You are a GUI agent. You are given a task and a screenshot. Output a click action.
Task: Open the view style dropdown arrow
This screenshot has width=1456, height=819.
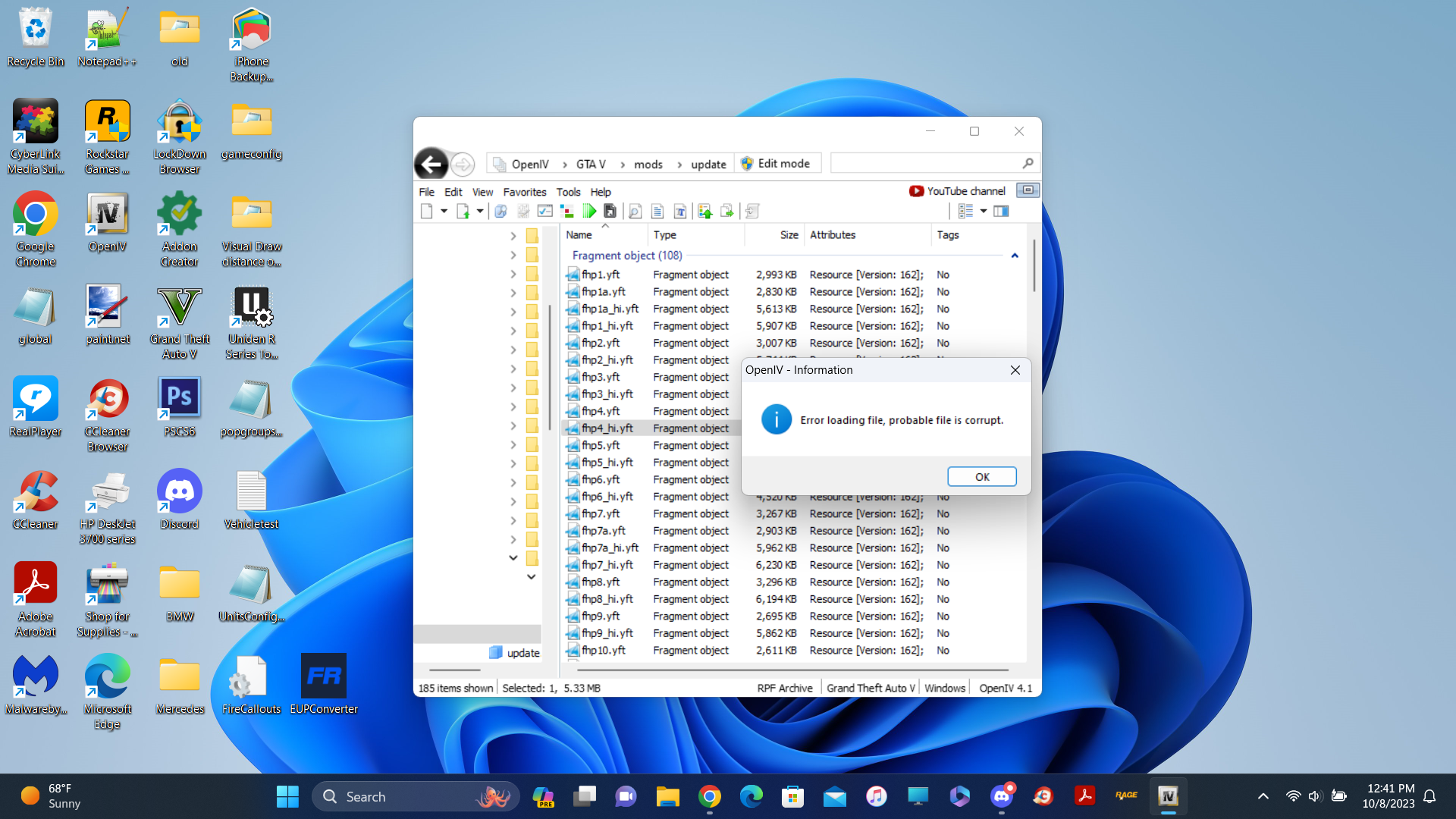click(x=984, y=212)
